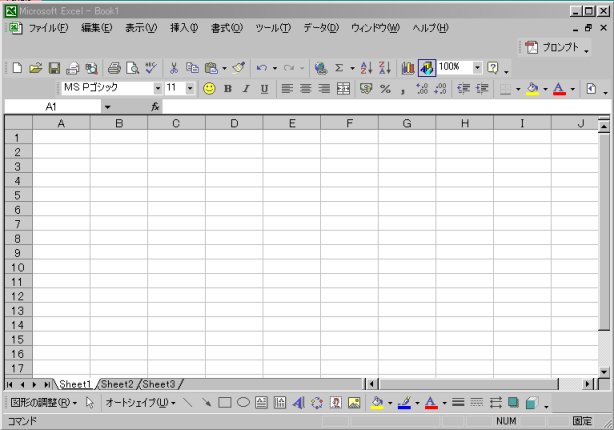This screenshot has width=614, height=430.
Task: Apply comma style format
Action: tap(403, 90)
